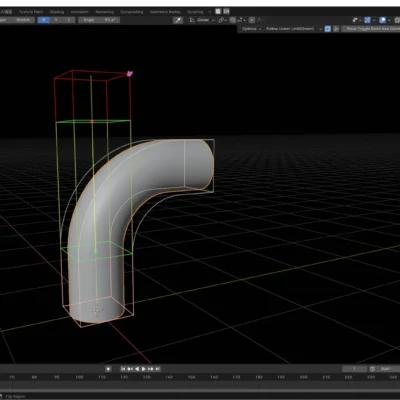The height and width of the screenshot is (400, 400).
Task: Click the current frame number field
Action: [355, 369]
